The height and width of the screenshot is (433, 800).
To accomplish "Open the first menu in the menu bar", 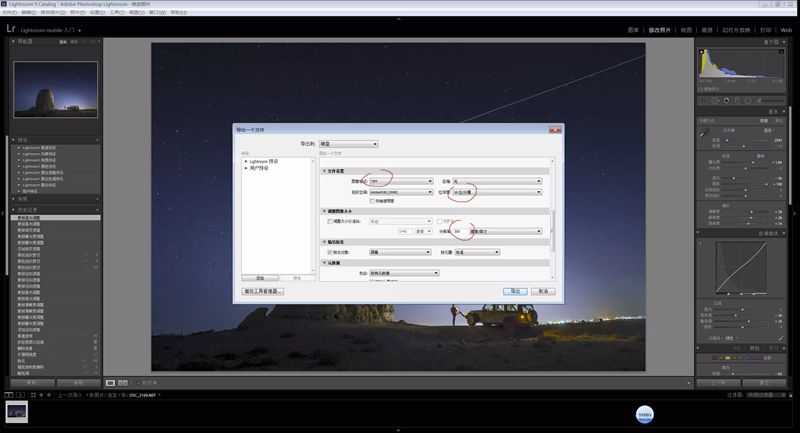I will 9,12.
